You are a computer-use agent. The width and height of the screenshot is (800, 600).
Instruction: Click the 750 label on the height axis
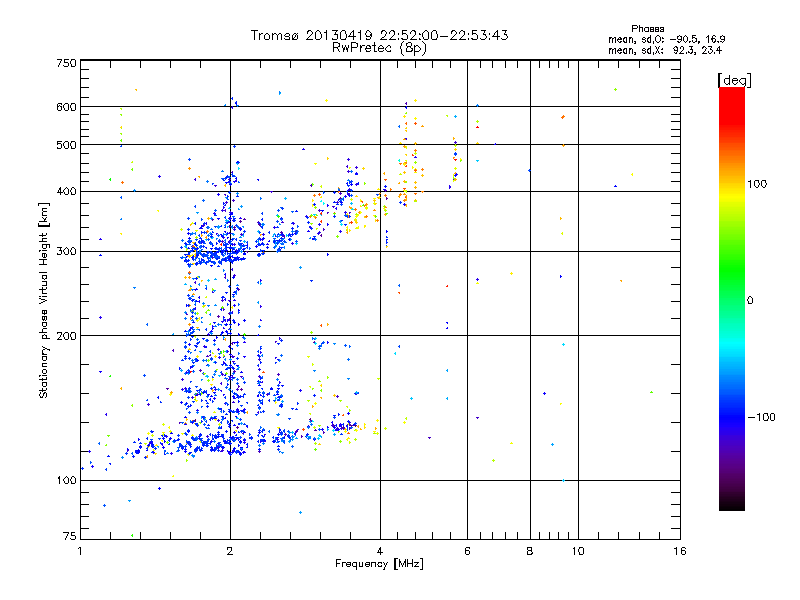point(66,63)
